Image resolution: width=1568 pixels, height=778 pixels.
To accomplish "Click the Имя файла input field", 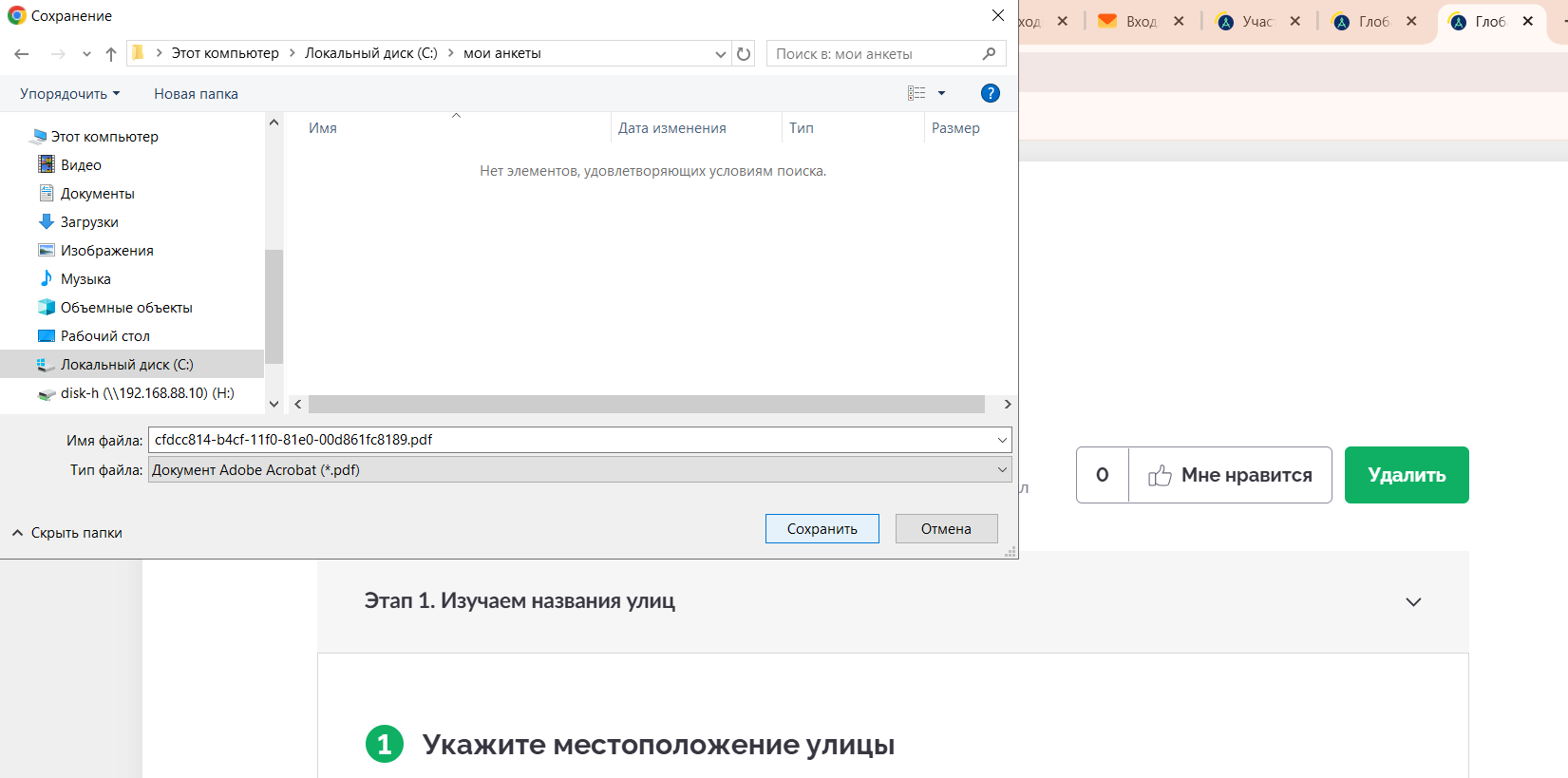I will (x=570, y=440).
